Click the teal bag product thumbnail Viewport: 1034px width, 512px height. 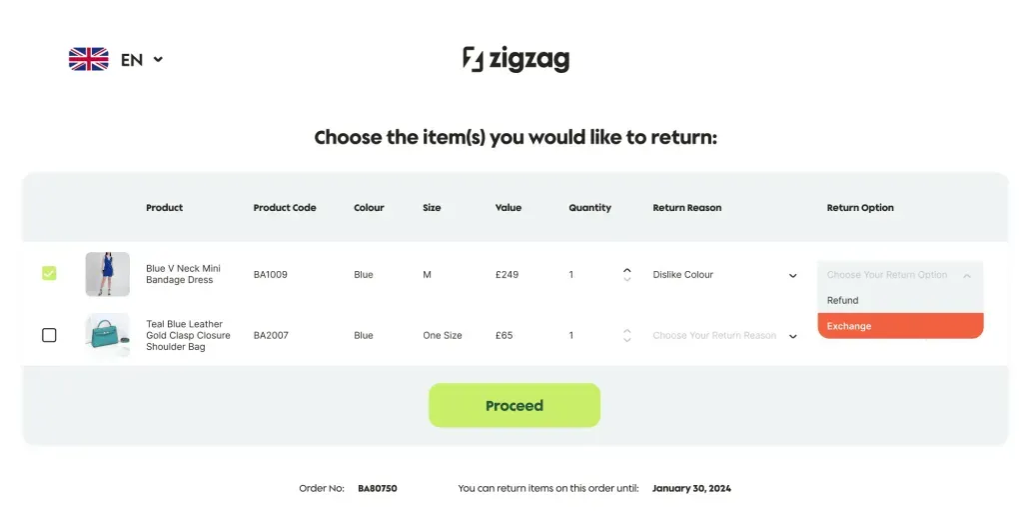click(107, 335)
